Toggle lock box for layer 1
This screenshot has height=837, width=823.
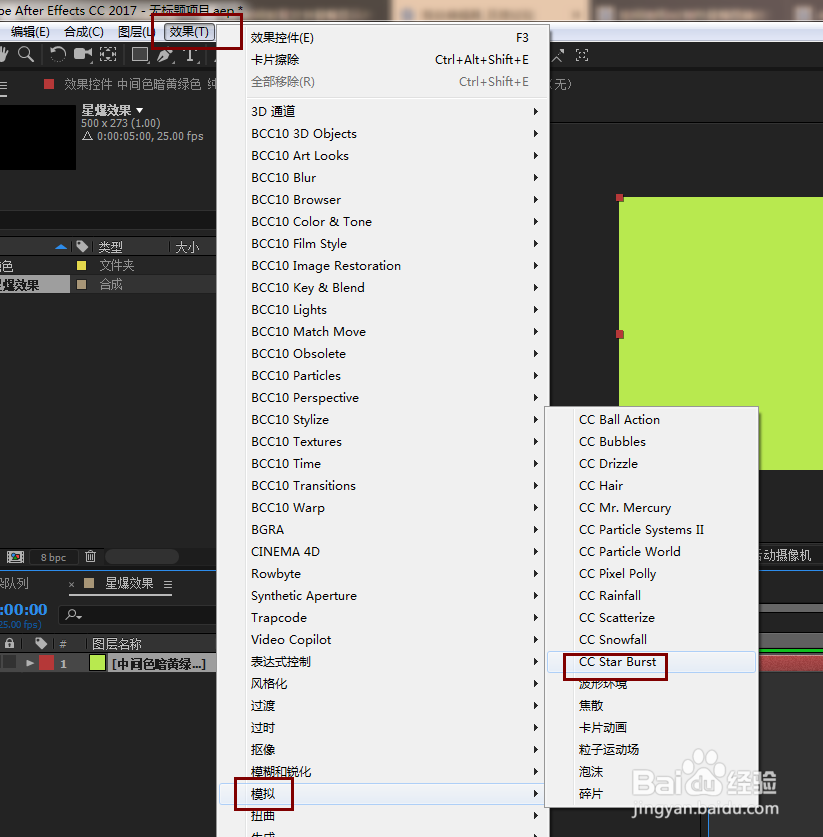(9, 663)
